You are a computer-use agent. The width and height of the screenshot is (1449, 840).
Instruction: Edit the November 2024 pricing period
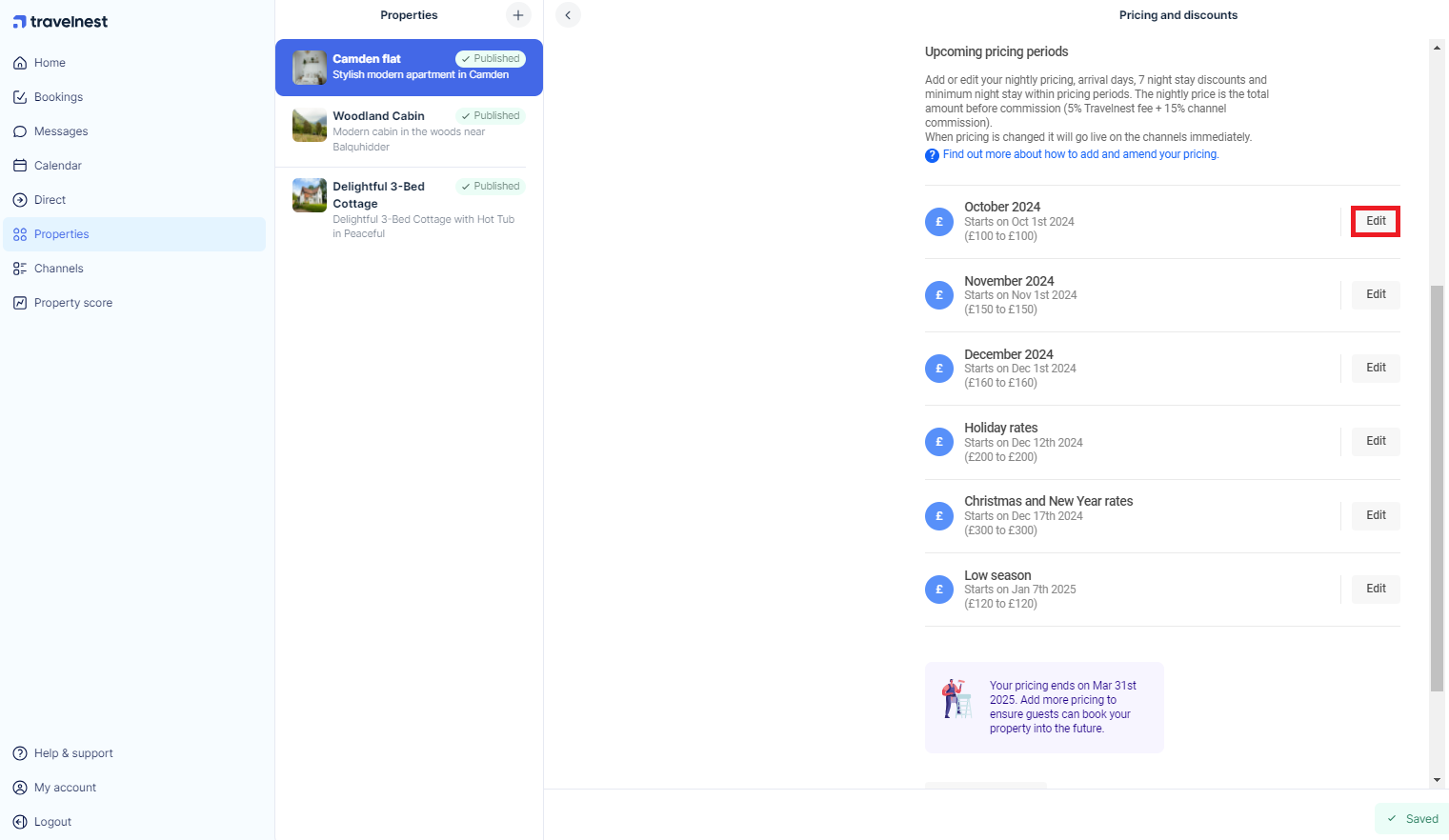pyautogui.click(x=1376, y=294)
